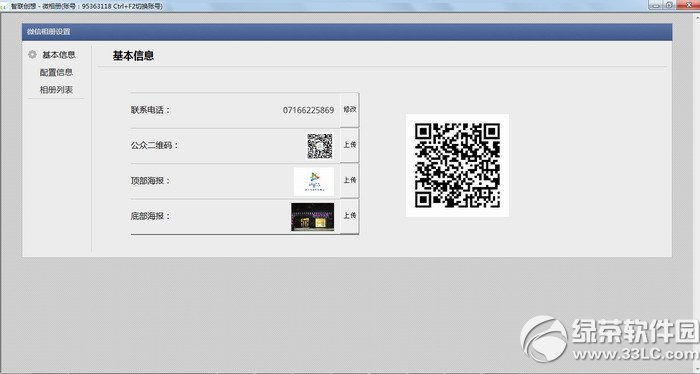
Task: Click 修改 button for 联系电话
Action: tap(350, 109)
